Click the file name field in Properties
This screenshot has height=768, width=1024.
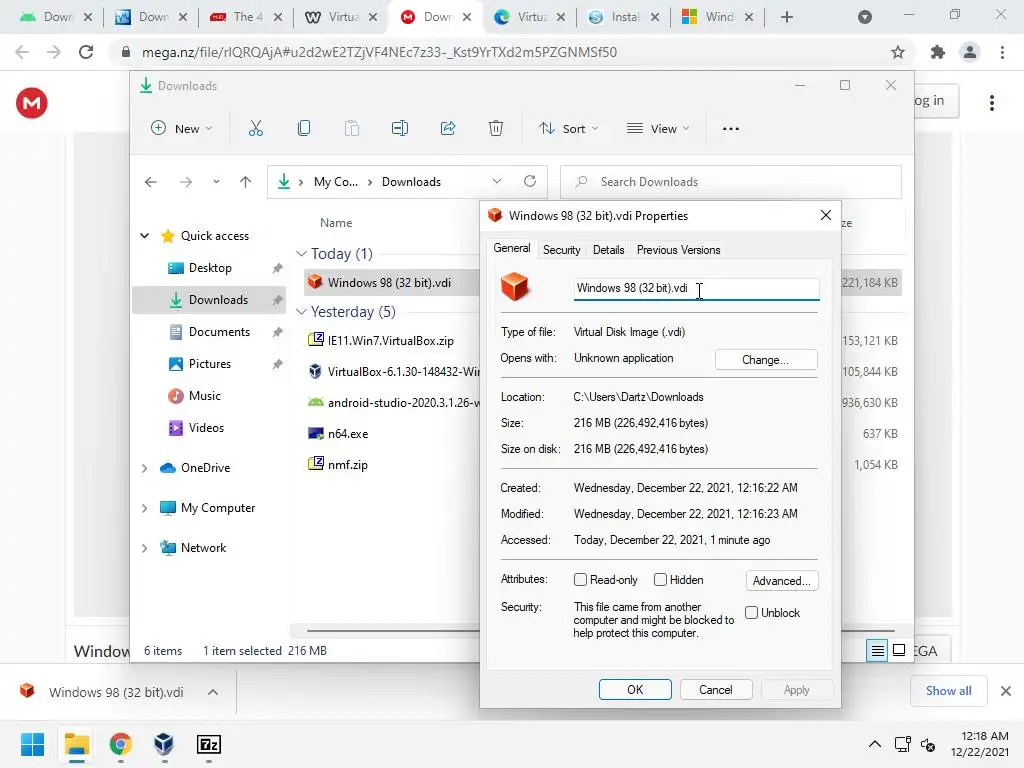(x=697, y=289)
